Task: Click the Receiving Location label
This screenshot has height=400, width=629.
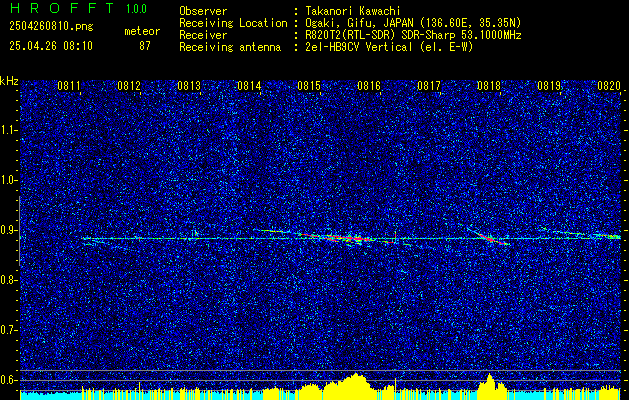Action: click(233, 23)
